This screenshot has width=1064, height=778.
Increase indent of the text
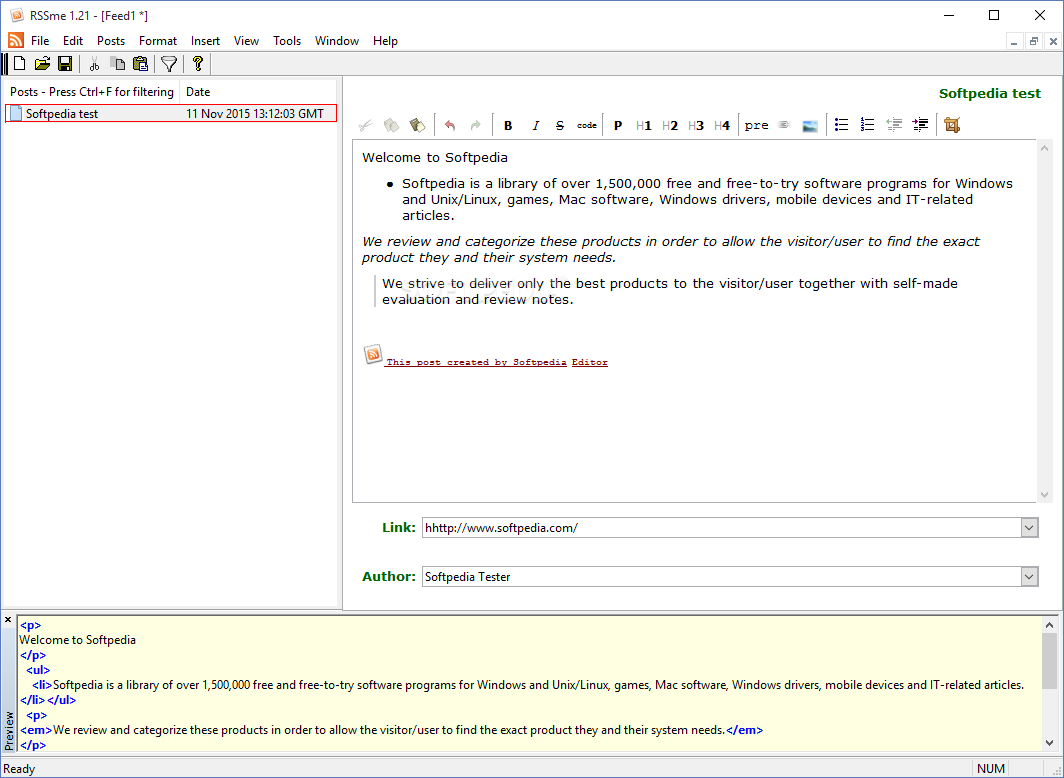920,125
